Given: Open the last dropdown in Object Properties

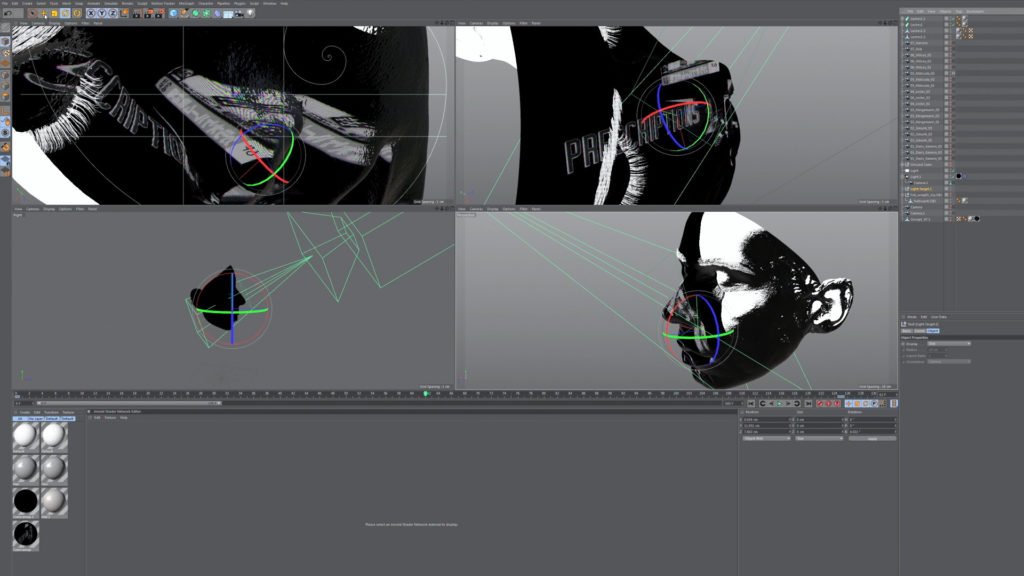Looking at the screenshot, I should click(x=949, y=361).
